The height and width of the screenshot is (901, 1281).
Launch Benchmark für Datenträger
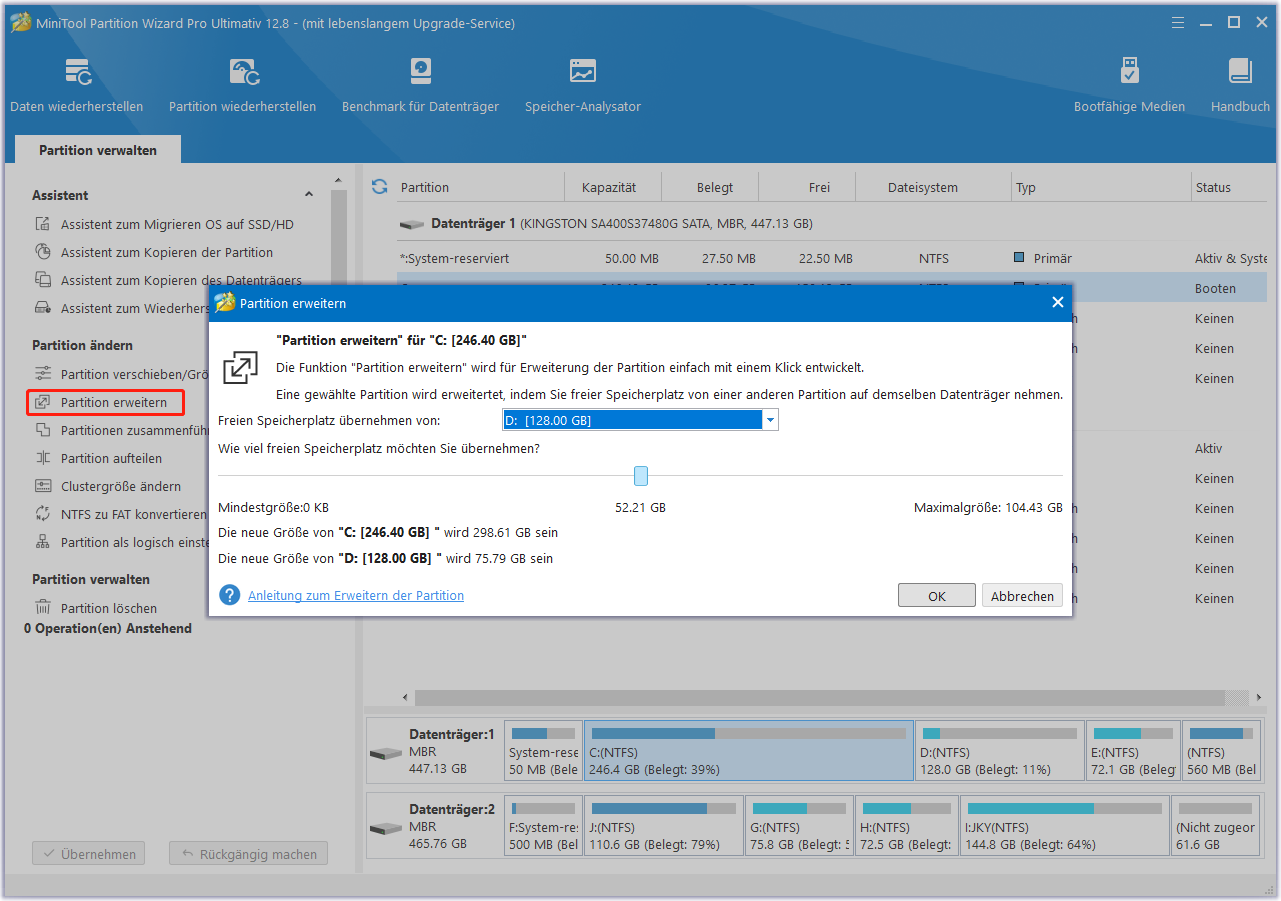[x=420, y=85]
